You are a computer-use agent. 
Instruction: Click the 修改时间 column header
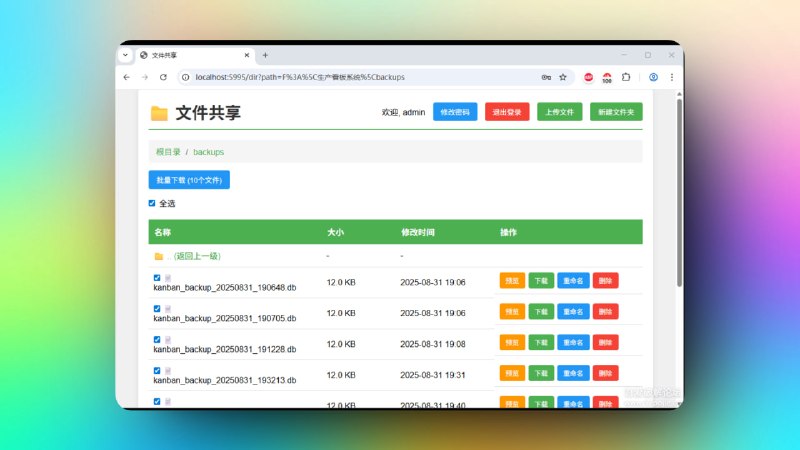[x=417, y=232]
